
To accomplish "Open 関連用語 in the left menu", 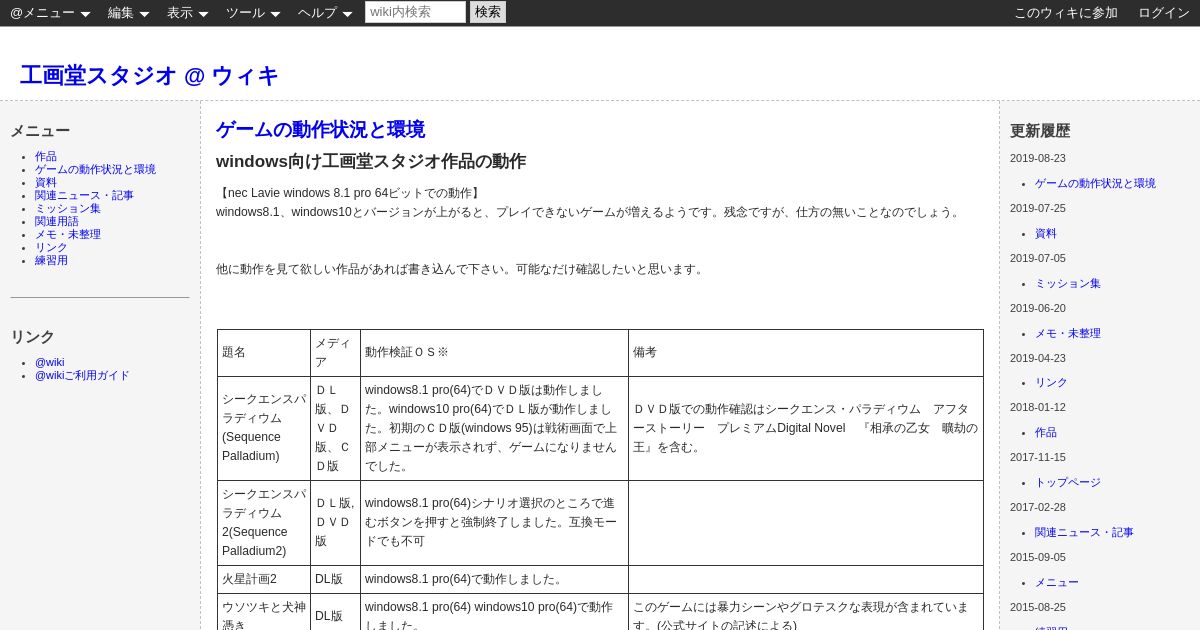I will pyautogui.click(x=57, y=222).
